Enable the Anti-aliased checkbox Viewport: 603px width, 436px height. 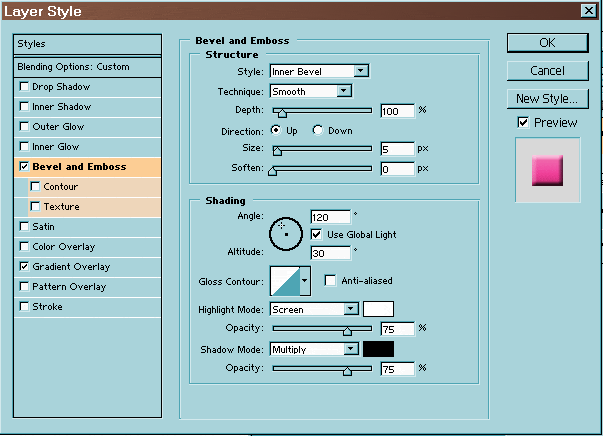331,281
